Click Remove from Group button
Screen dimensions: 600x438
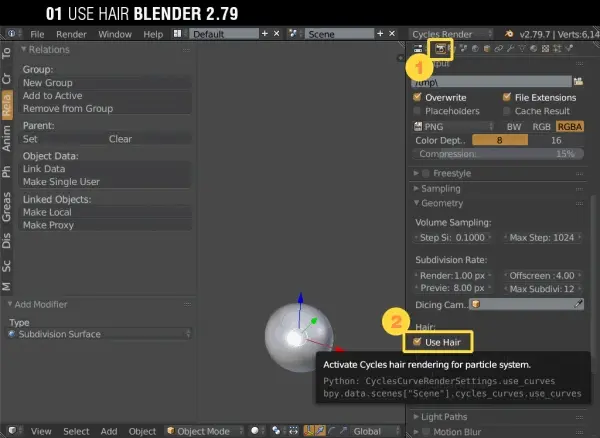click(x=105, y=109)
